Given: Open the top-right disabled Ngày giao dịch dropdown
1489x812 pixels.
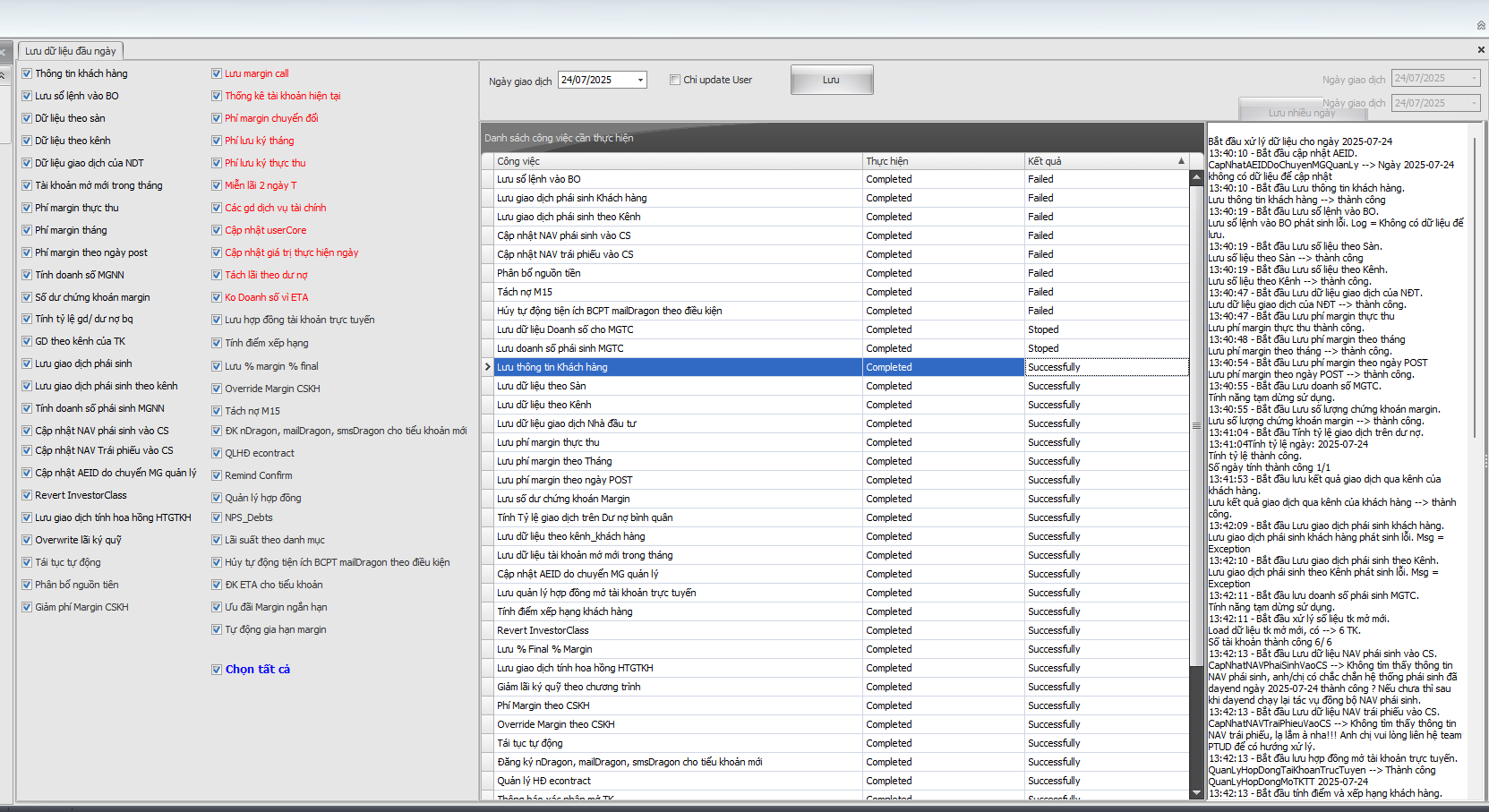Looking at the screenshot, I should [x=1474, y=79].
